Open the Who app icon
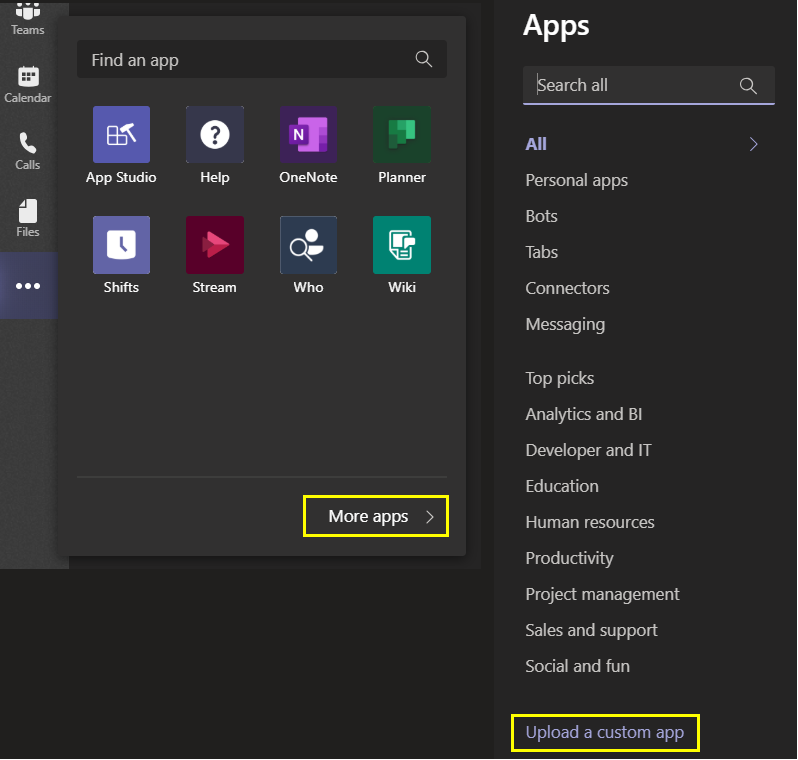The height and width of the screenshot is (760, 798). tap(308, 245)
